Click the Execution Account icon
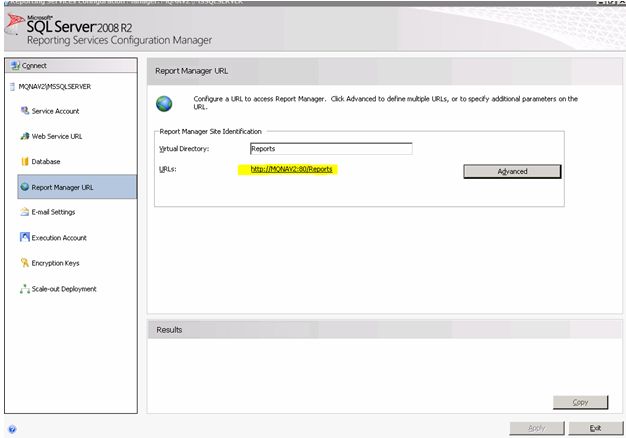 pyautogui.click(x=25, y=237)
